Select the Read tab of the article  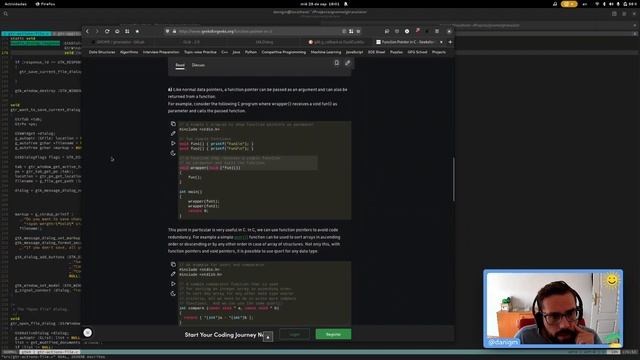(x=180, y=65)
